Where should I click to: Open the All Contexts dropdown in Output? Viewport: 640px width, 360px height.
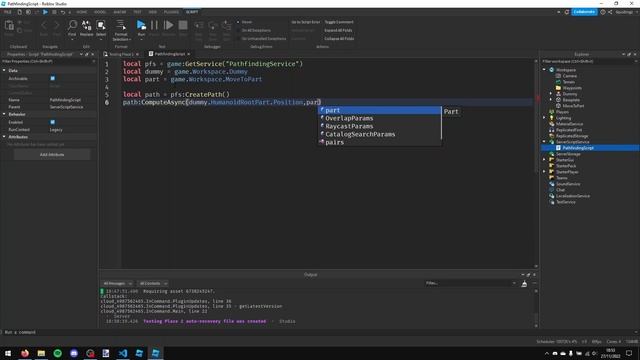point(153,283)
